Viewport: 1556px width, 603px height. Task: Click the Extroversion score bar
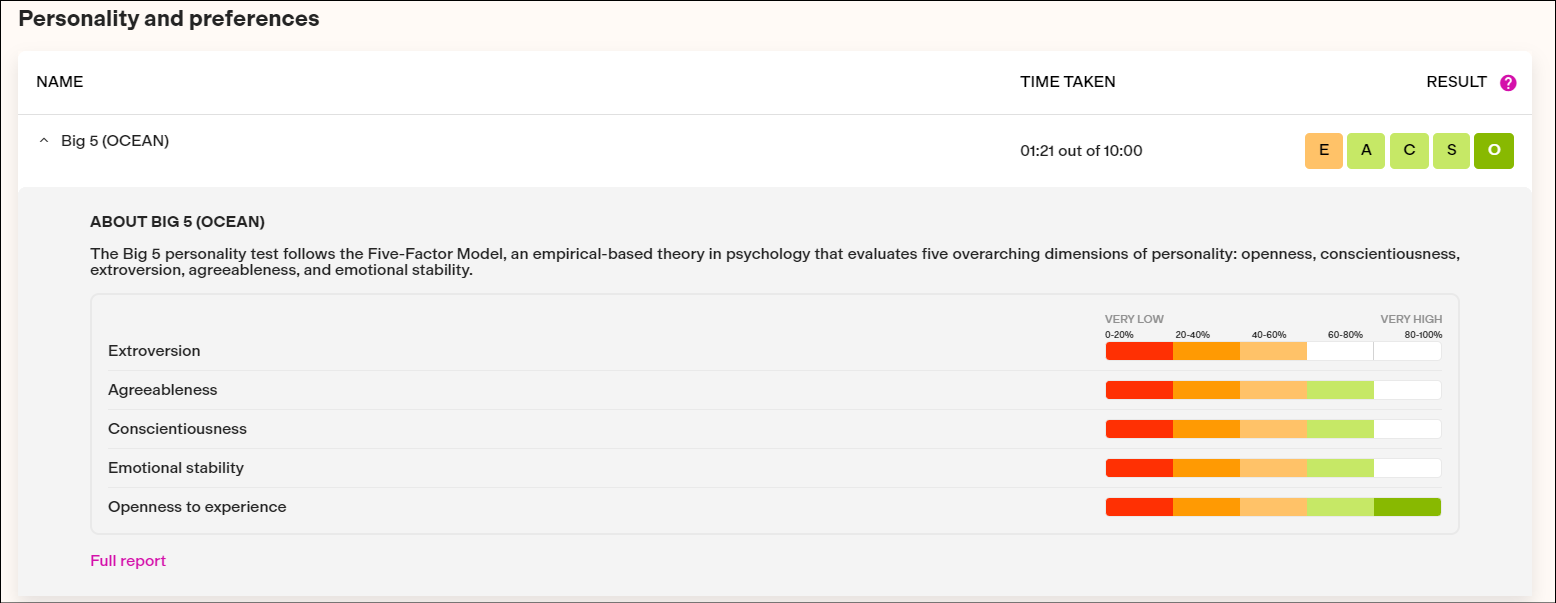[x=1272, y=351]
